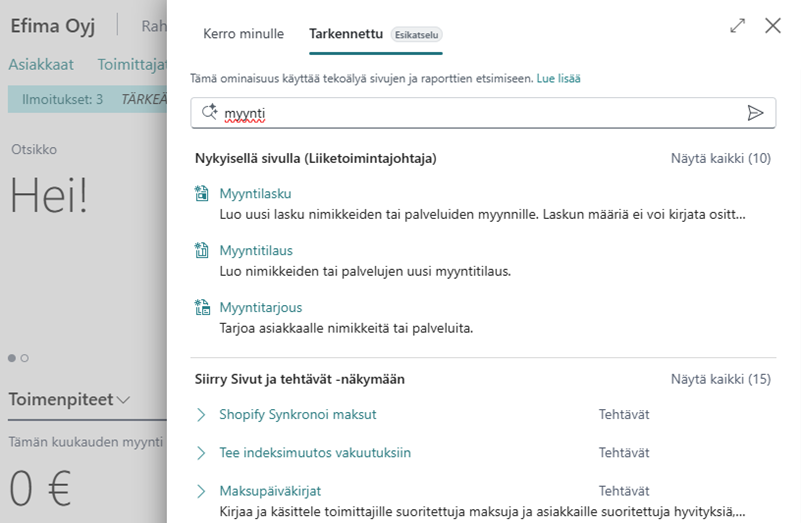This screenshot has height=523, width=801.
Task: Switch to the Kerro minulle tab
Action: [x=243, y=34]
